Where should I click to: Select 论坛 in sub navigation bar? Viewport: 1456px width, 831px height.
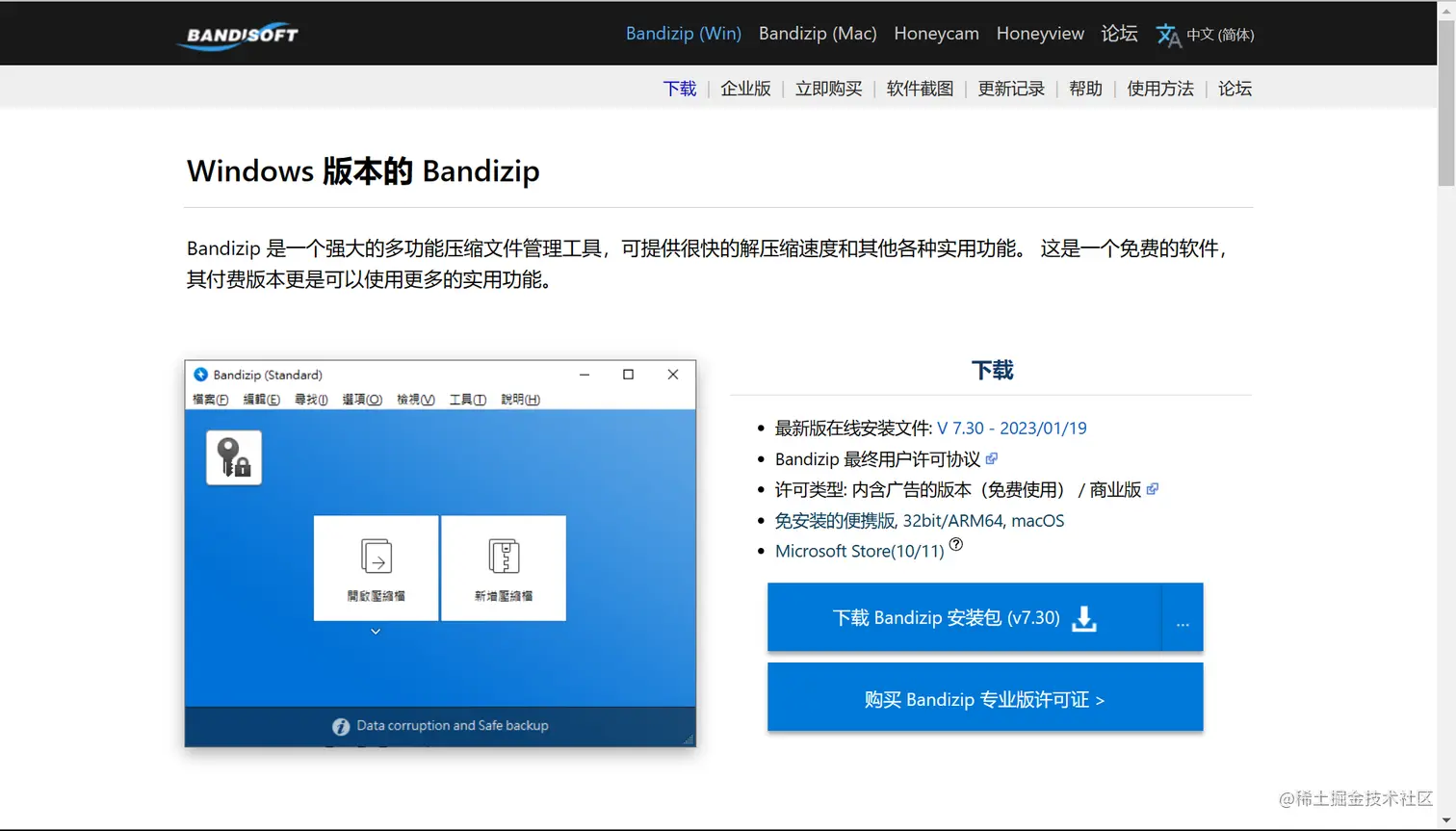[x=1235, y=89]
